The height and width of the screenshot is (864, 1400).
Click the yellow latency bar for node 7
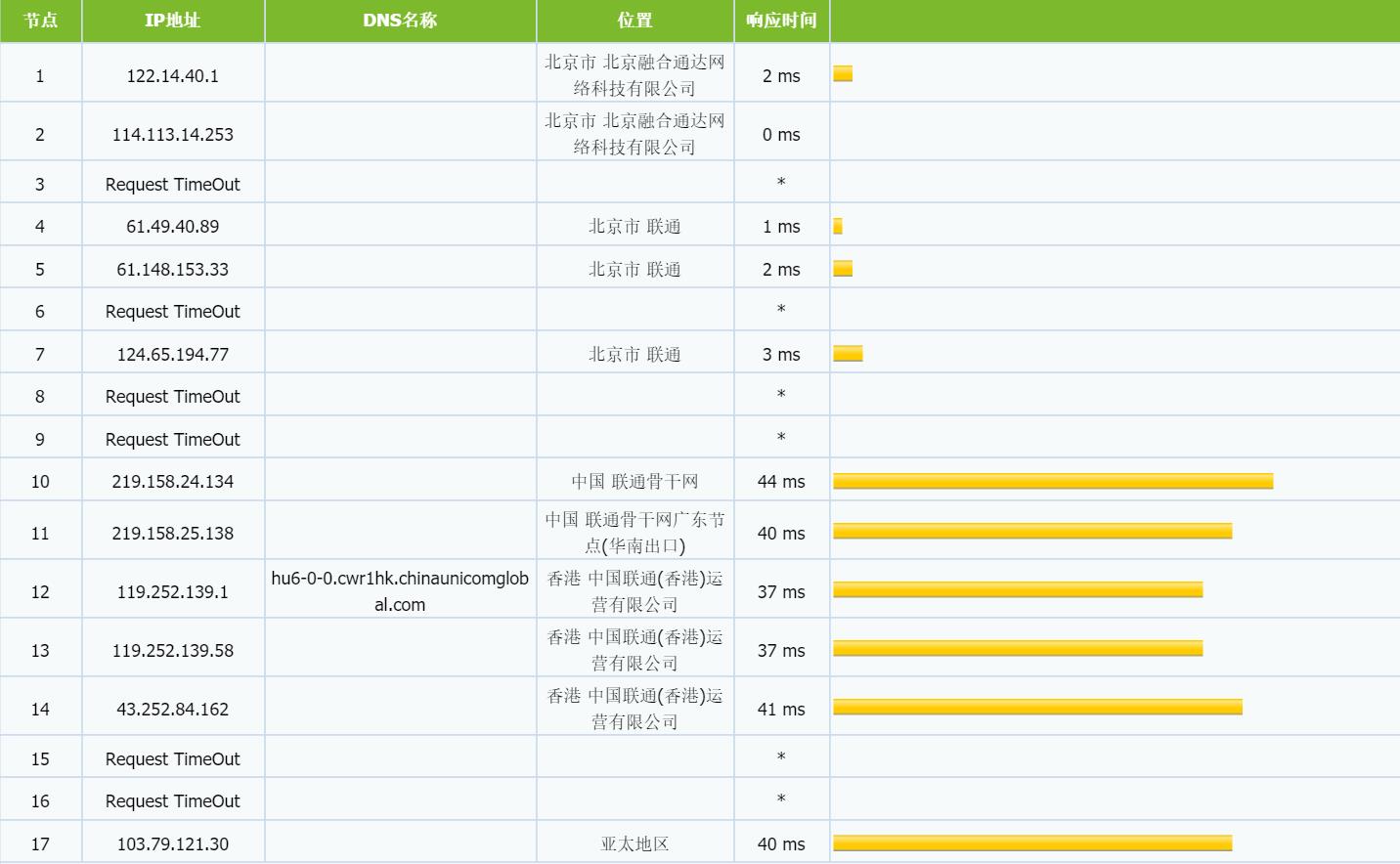coord(848,354)
